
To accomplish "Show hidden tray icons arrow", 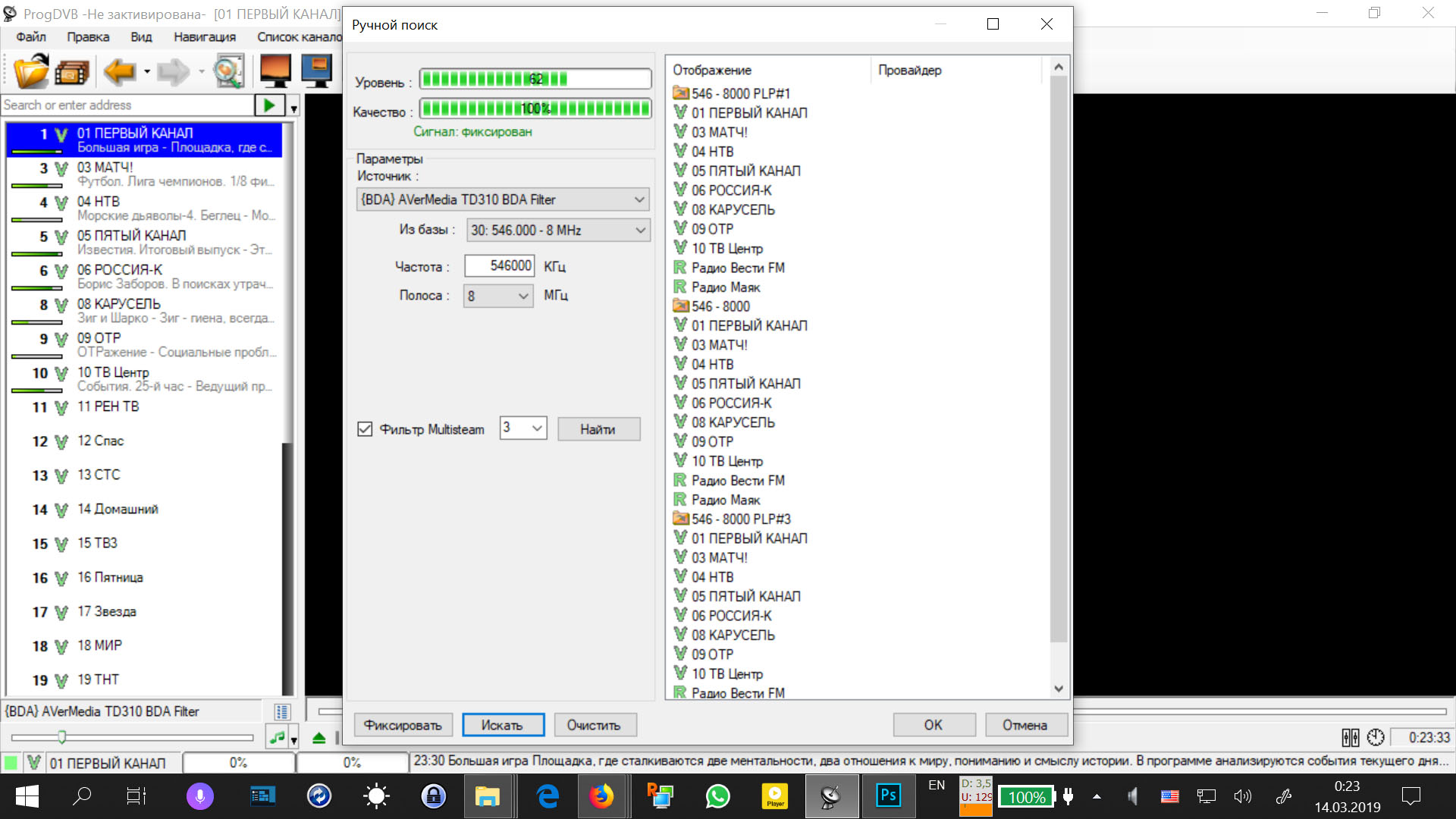I will [x=1097, y=796].
